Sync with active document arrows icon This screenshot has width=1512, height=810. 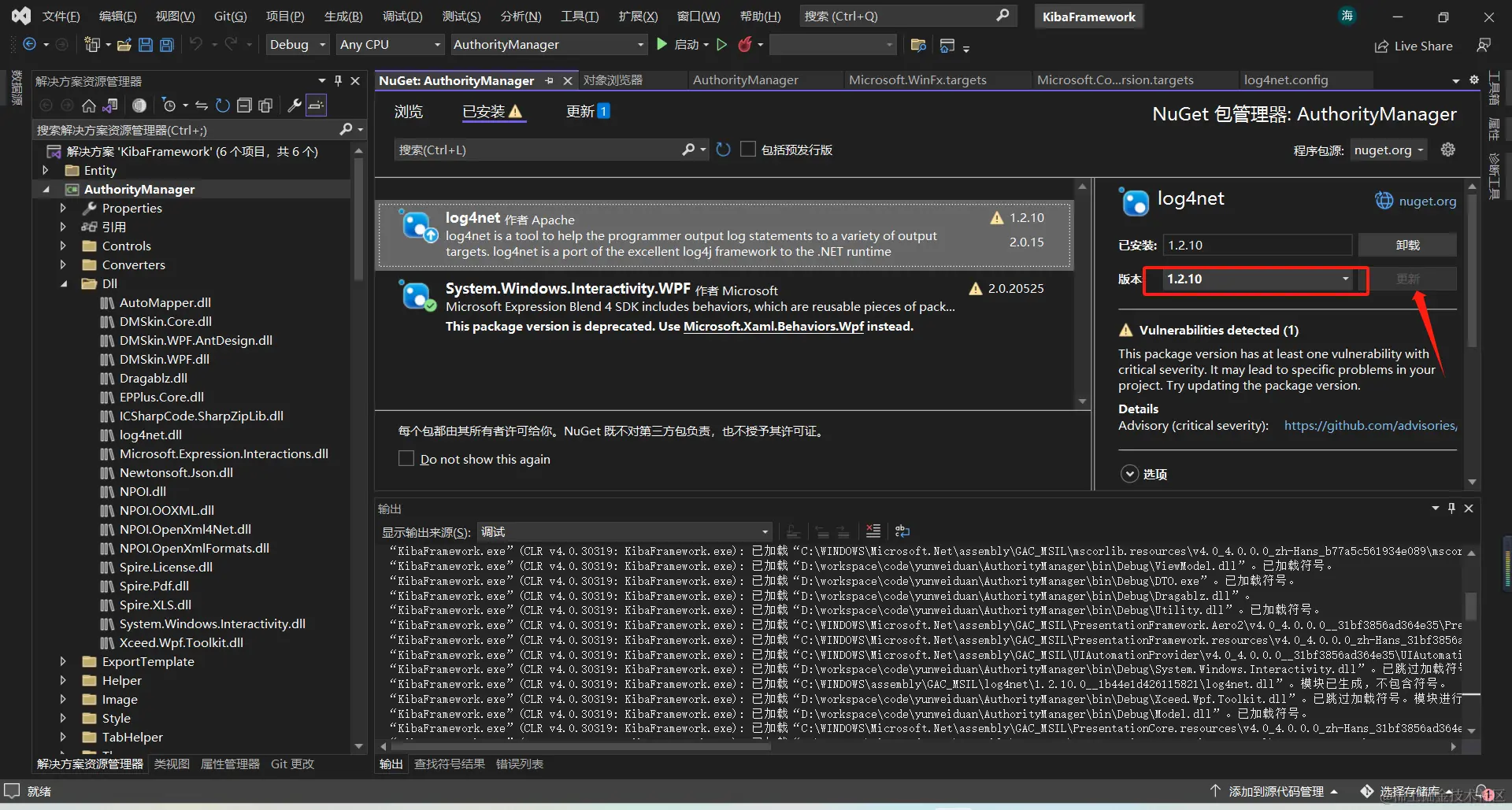202,105
